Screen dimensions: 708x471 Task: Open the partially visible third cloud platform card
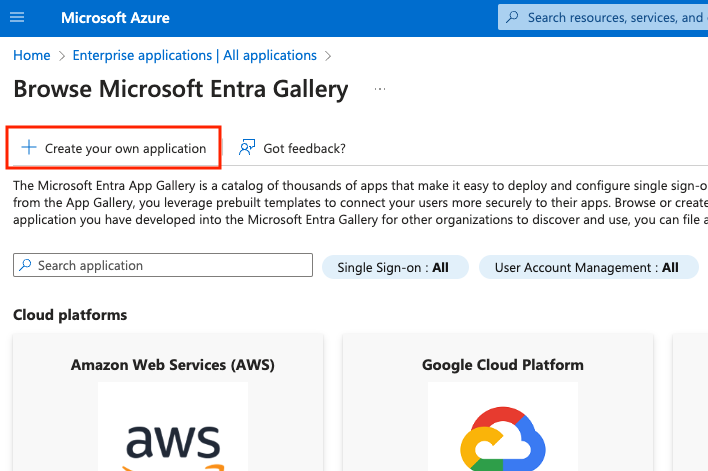point(691,400)
